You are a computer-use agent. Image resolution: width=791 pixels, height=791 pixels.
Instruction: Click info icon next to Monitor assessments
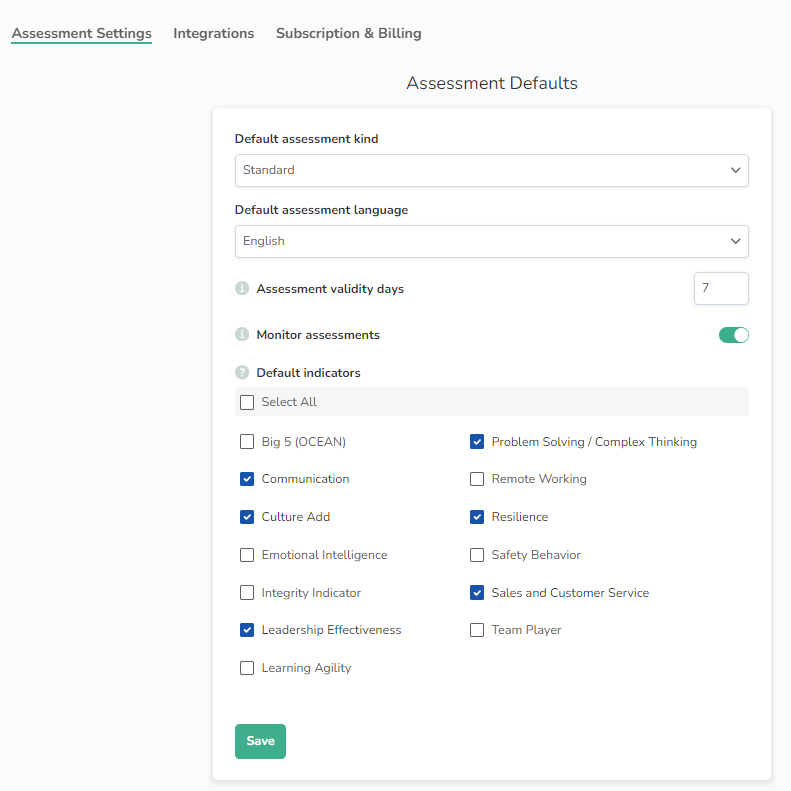[241, 335]
